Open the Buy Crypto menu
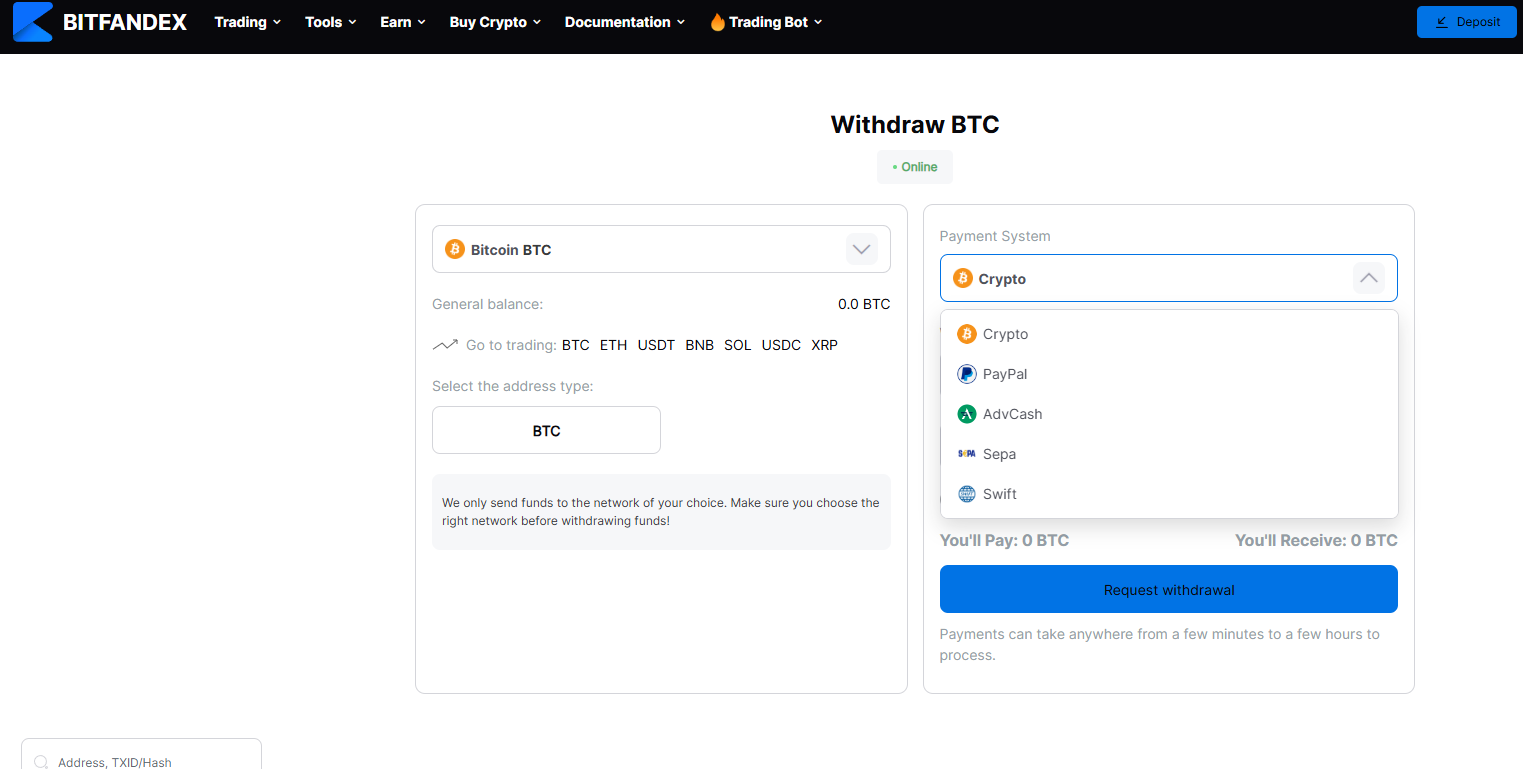The image size is (1523, 769). coord(495,22)
